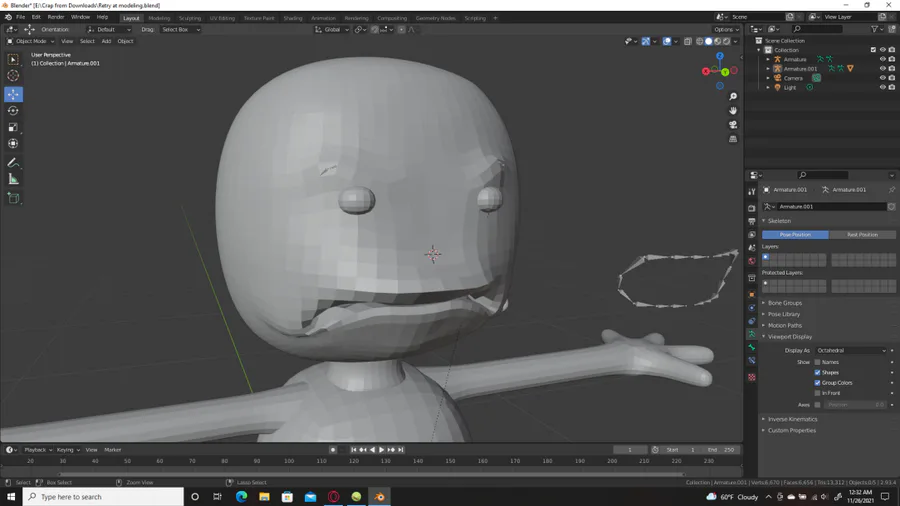Uncheck the Group Colors checkbox

coord(817,383)
